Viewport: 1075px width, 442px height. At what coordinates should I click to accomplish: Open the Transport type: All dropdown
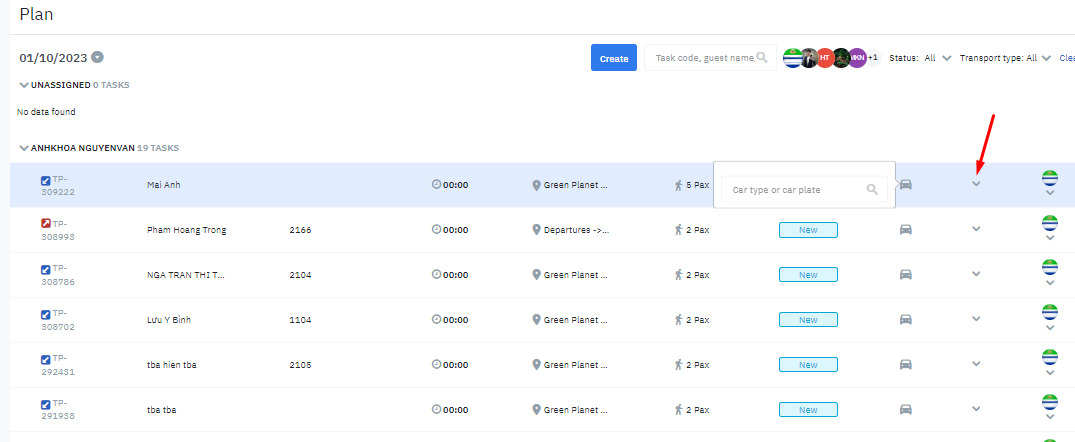coord(1046,58)
